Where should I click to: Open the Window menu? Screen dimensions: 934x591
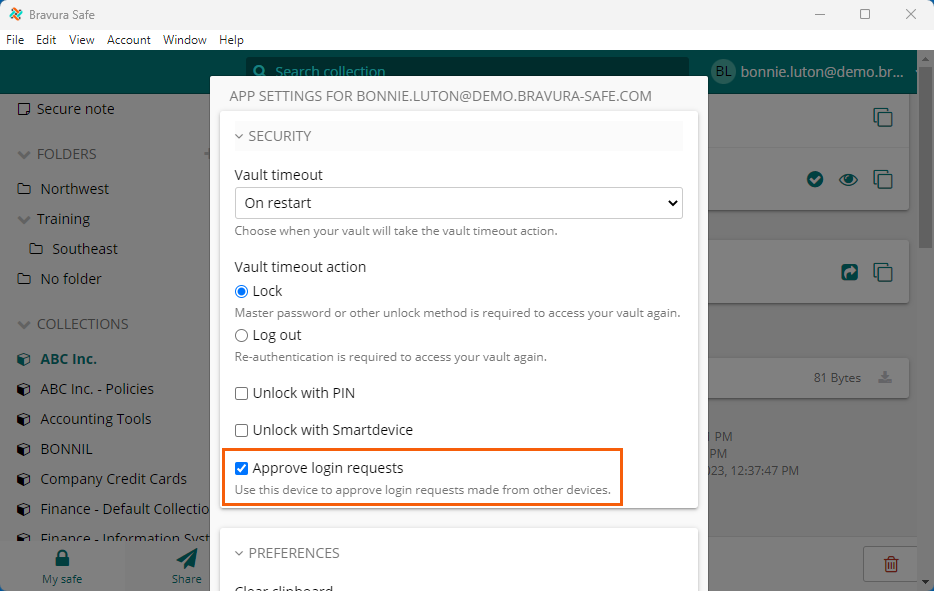[x=185, y=40]
